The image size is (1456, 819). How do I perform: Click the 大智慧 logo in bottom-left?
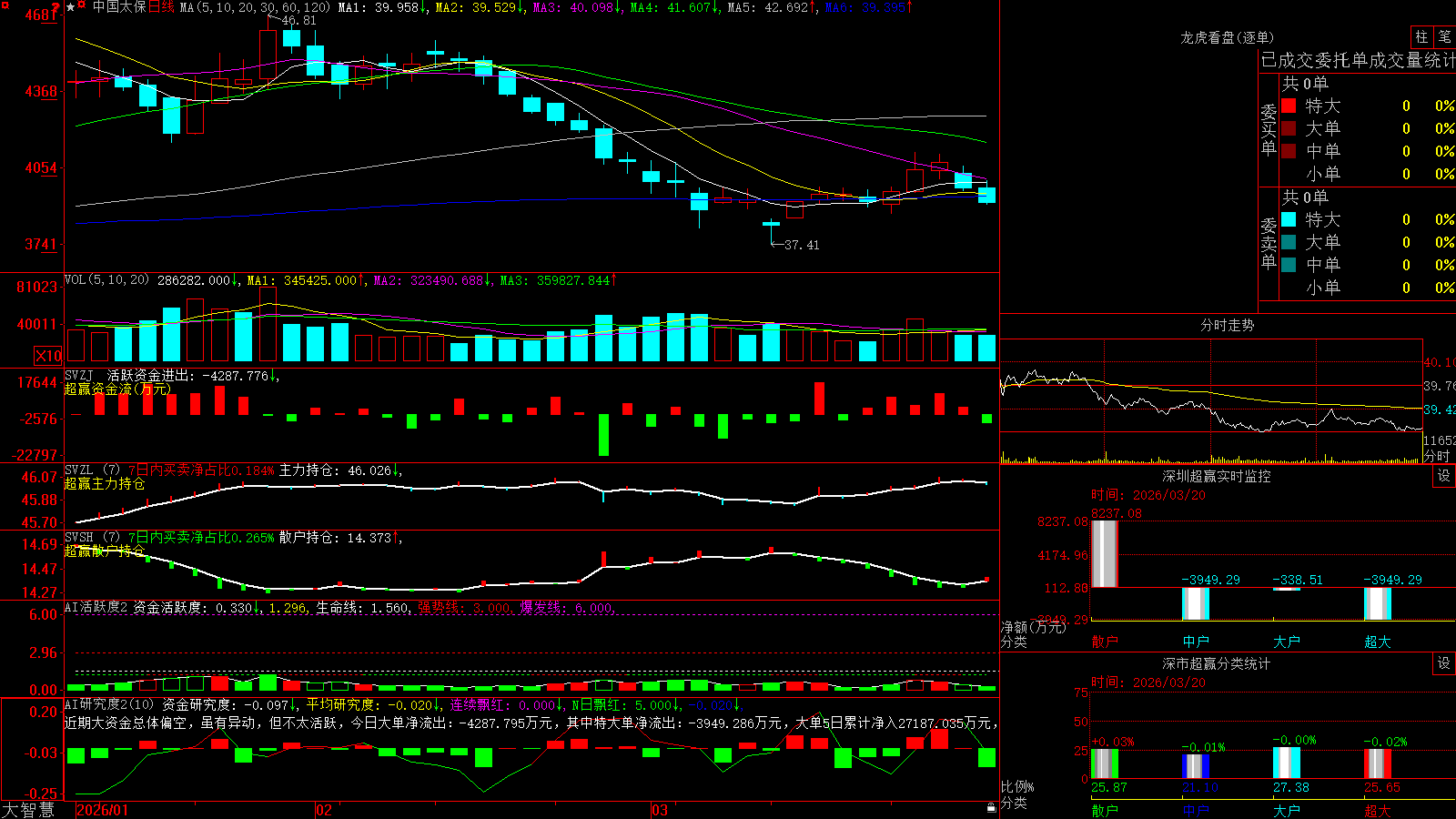coord(28,810)
